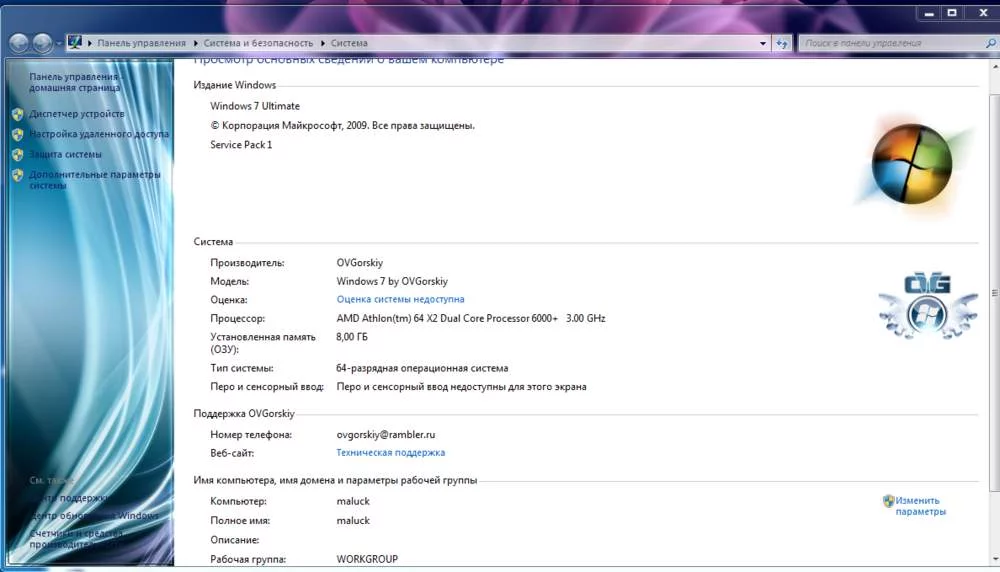1000x572 pixels.
Task: Open "Техническая поддержка" website link
Action: pos(391,453)
